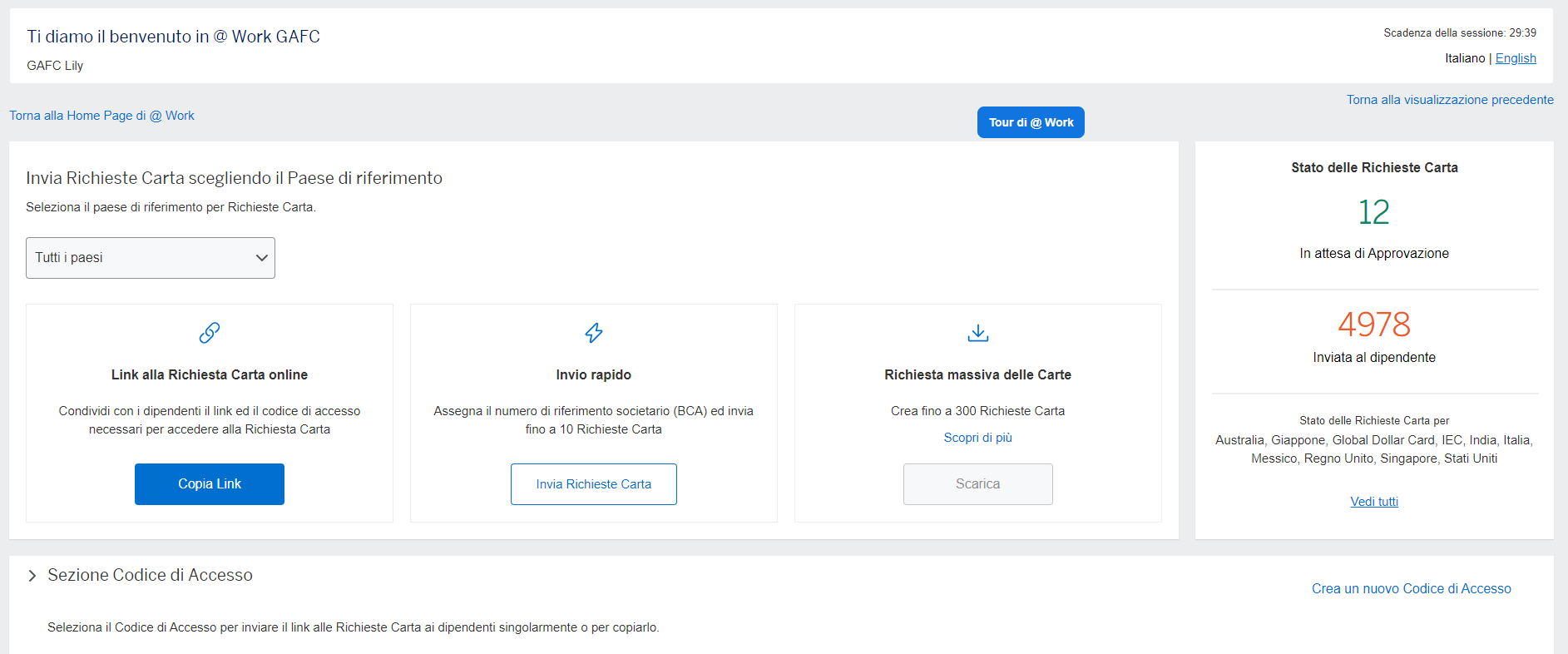
Task: Click the 12 pending approval count
Action: pos(1374,212)
